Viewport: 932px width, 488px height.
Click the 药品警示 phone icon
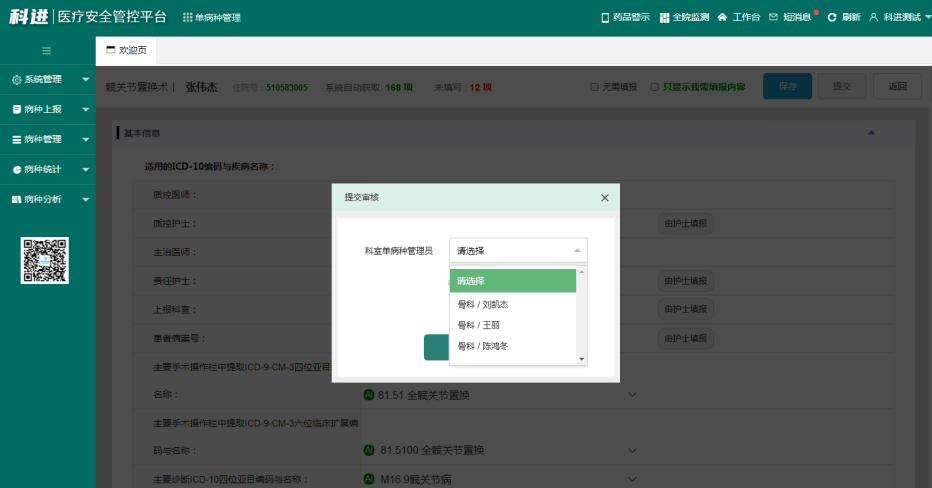pyautogui.click(x=604, y=18)
